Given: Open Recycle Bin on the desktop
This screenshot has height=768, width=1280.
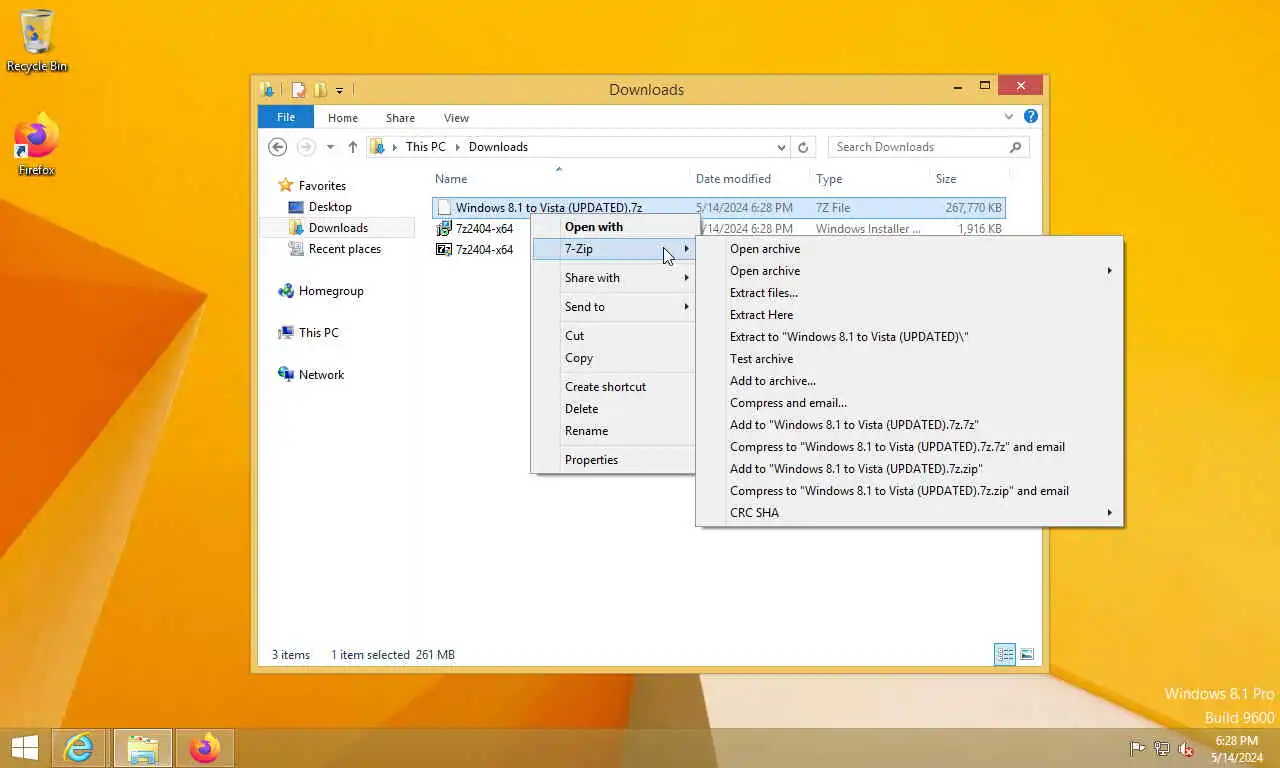Looking at the screenshot, I should [x=37, y=41].
